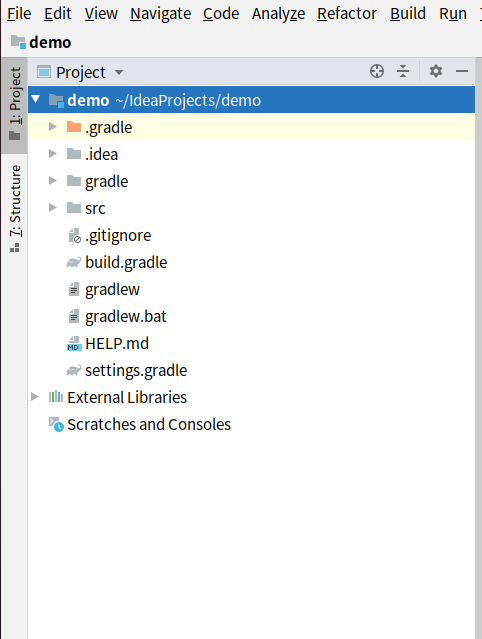Click the .idea folder icon

(x=74, y=154)
